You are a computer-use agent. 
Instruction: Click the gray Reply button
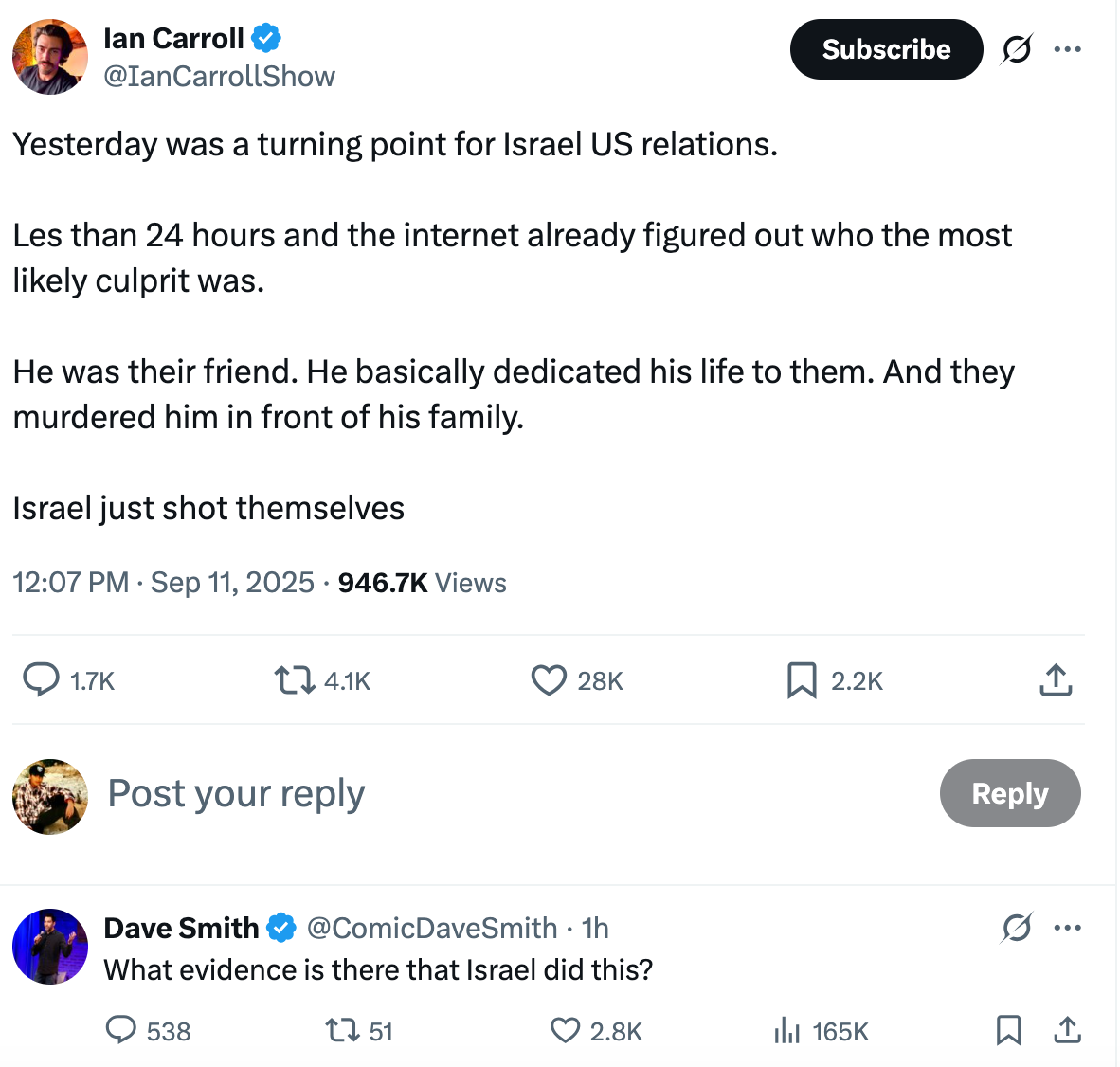click(x=1009, y=793)
